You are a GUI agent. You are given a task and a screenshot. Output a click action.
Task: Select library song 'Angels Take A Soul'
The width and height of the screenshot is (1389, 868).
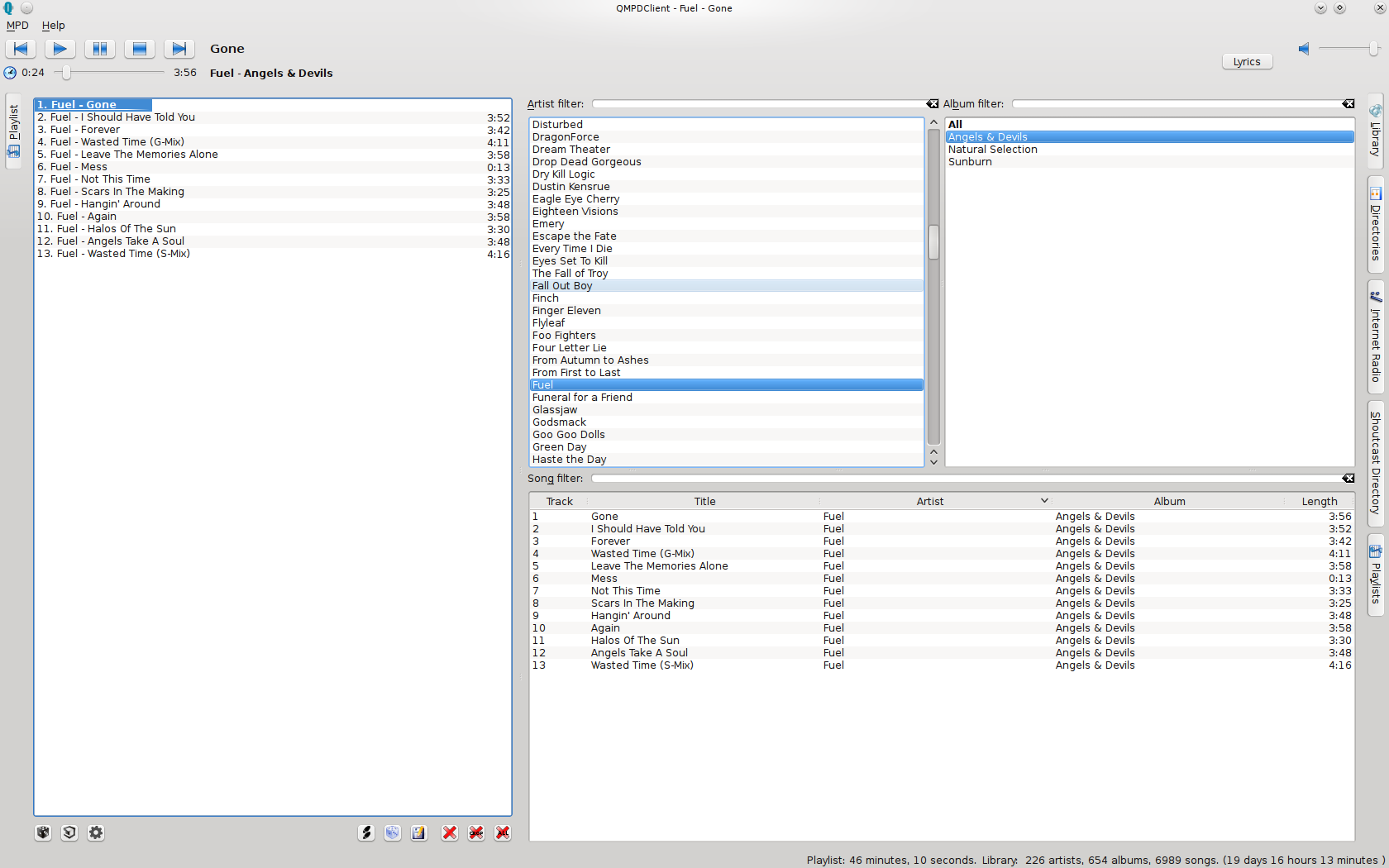click(x=942, y=653)
